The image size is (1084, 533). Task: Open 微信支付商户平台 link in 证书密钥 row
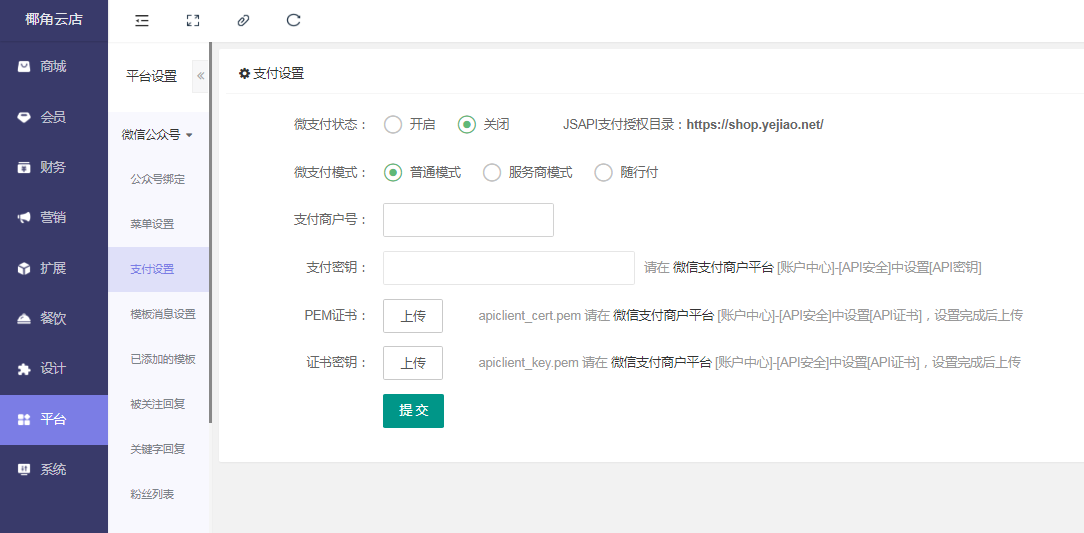click(x=661, y=362)
